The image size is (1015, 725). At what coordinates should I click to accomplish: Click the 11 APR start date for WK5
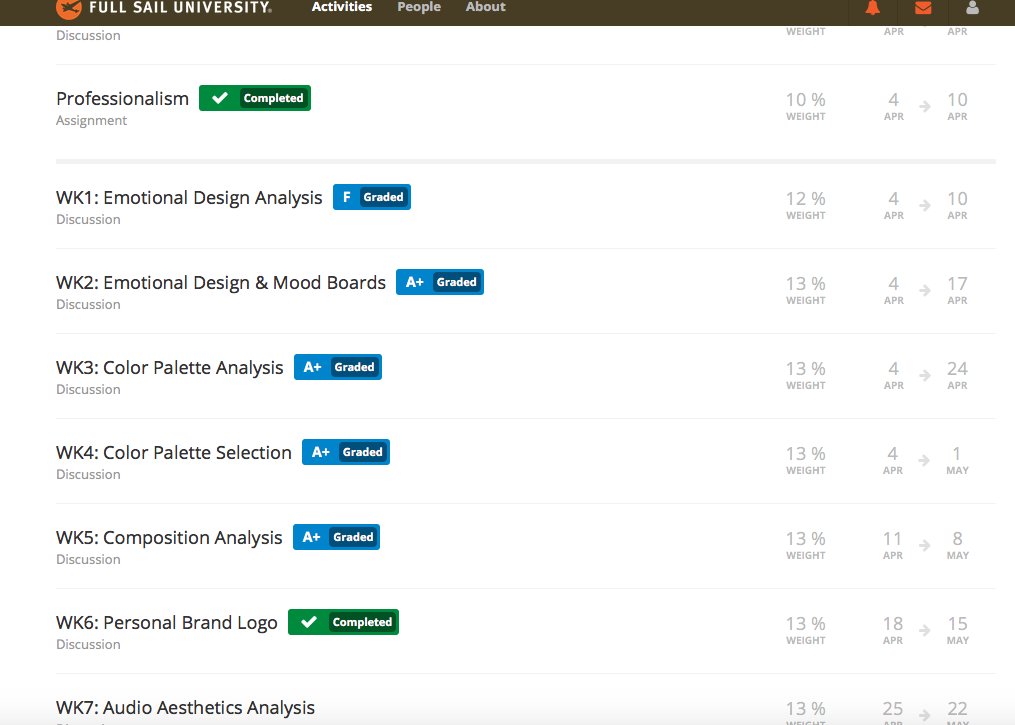tap(893, 545)
